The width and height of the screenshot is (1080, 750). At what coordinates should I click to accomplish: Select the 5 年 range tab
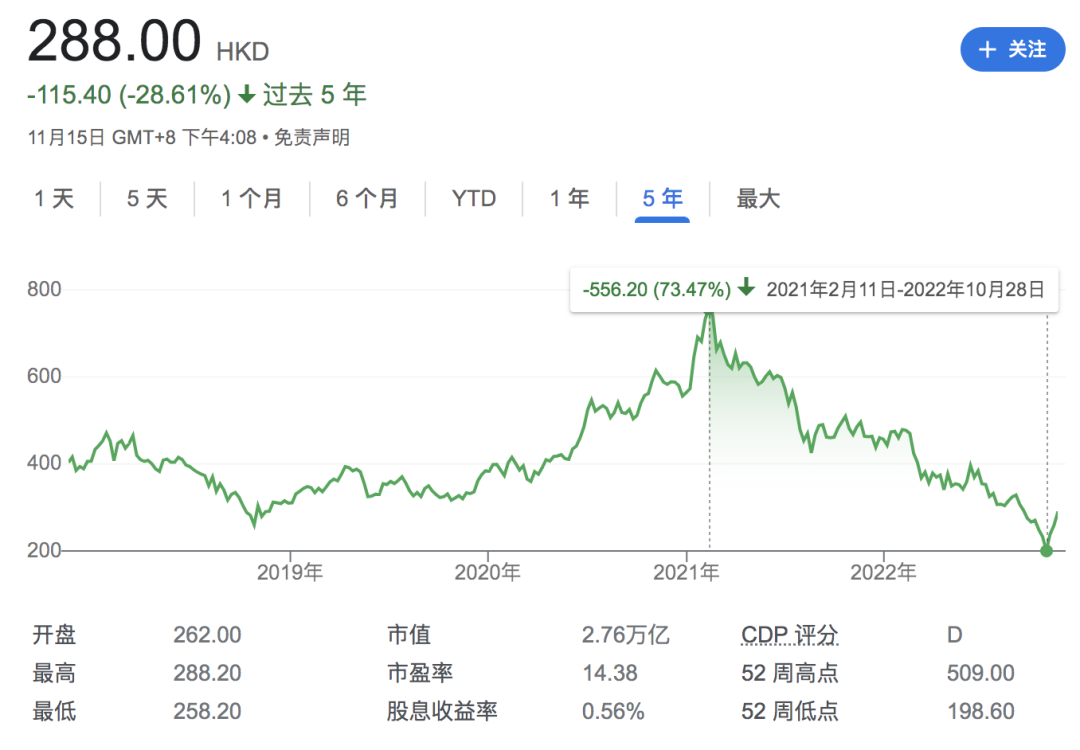pyautogui.click(x=662, y=199)
